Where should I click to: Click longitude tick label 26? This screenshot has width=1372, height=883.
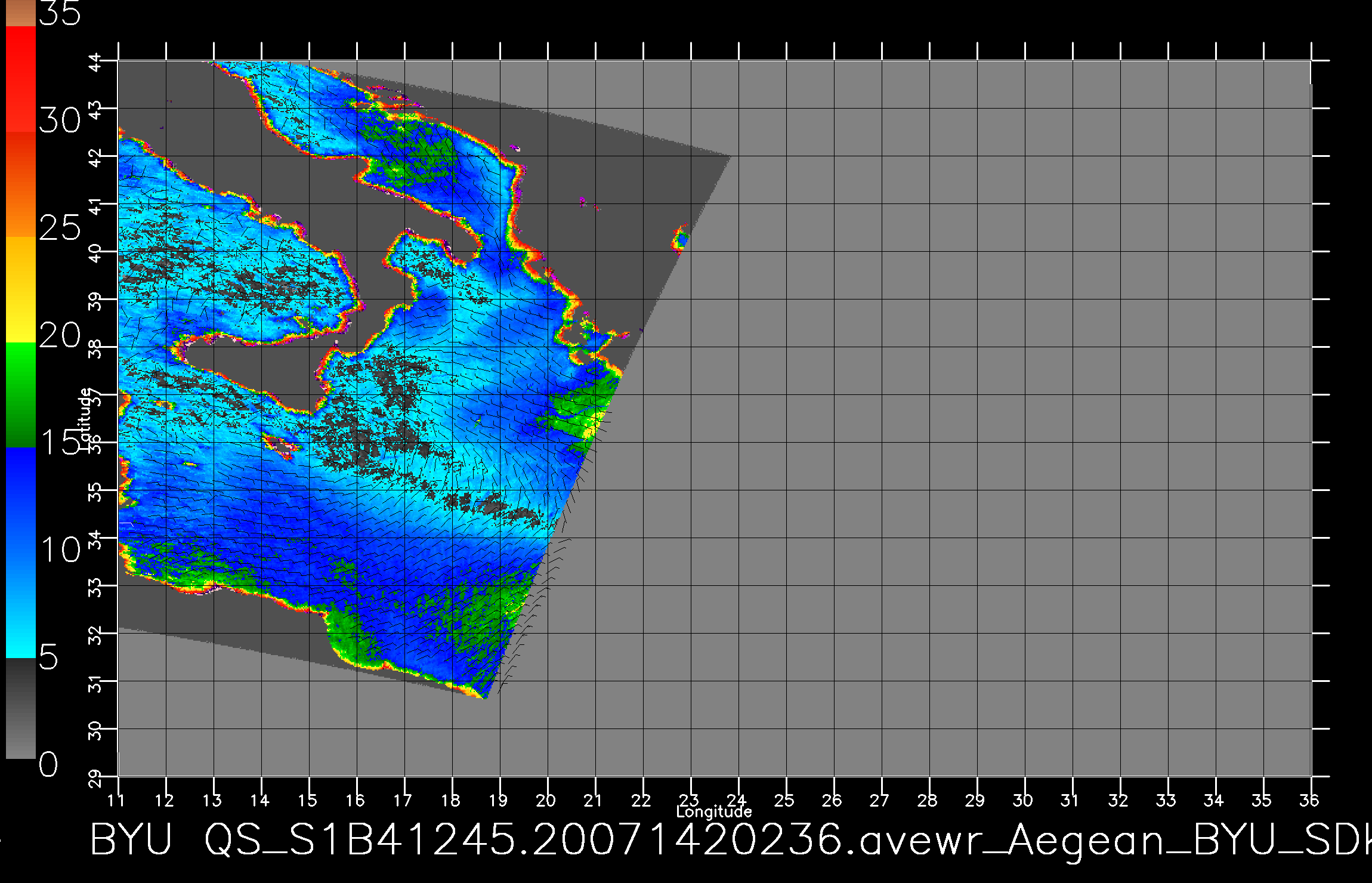[x=832, y=800]
